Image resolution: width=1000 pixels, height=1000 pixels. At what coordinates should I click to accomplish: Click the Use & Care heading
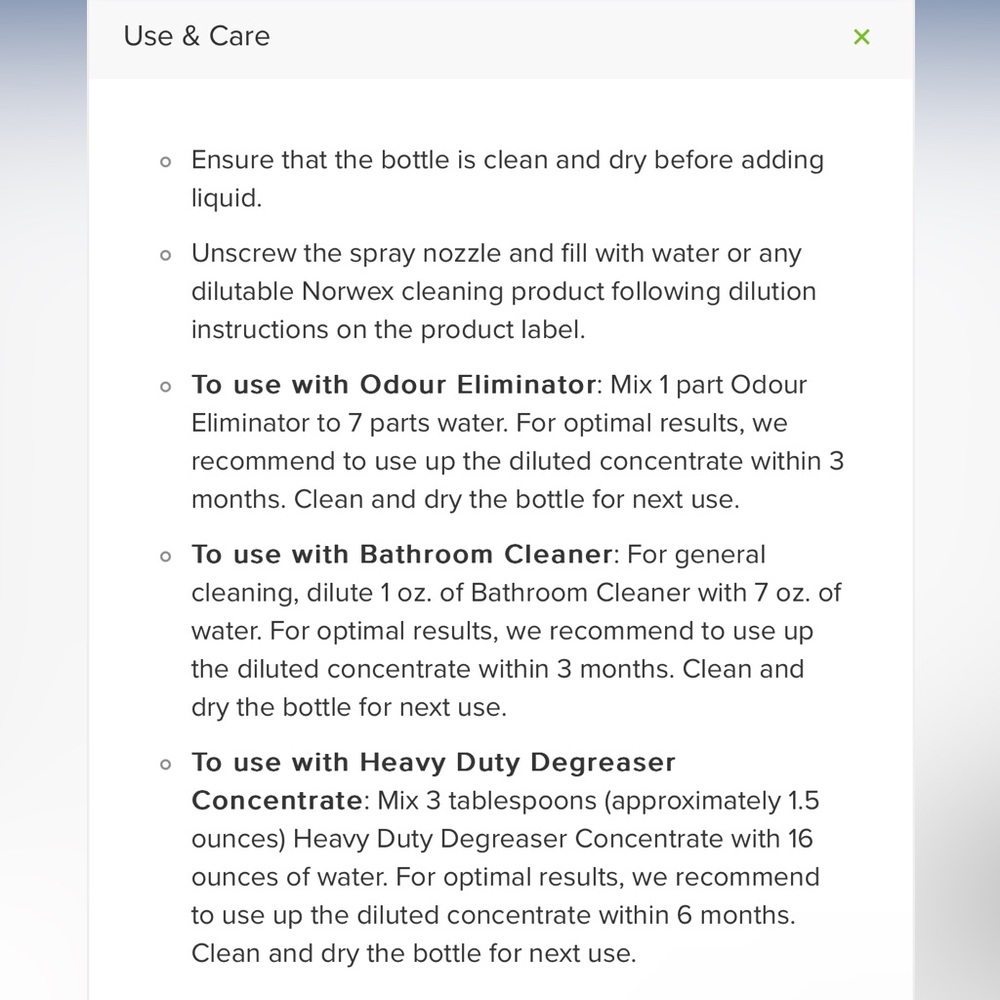(196, 36)
